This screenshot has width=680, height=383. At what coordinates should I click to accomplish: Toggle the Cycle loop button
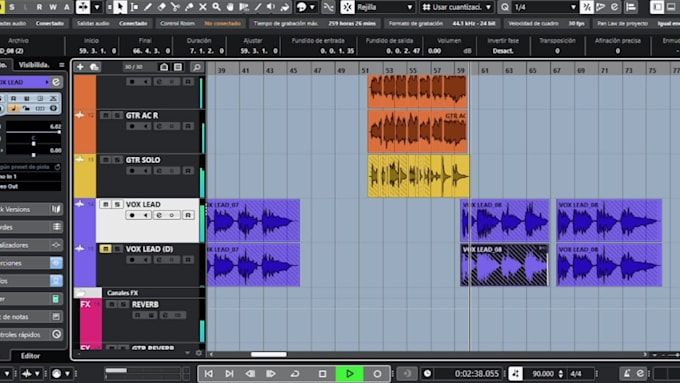pos(295,373)
